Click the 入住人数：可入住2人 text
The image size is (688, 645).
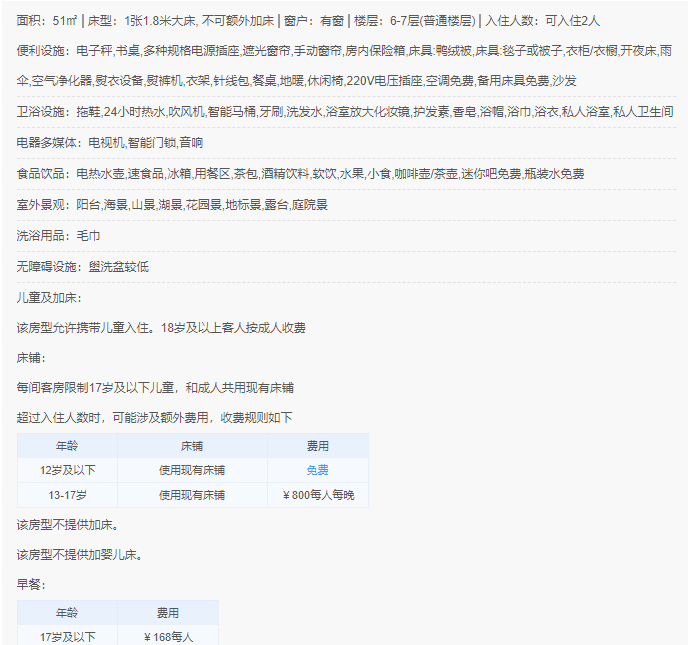[542, 21]
